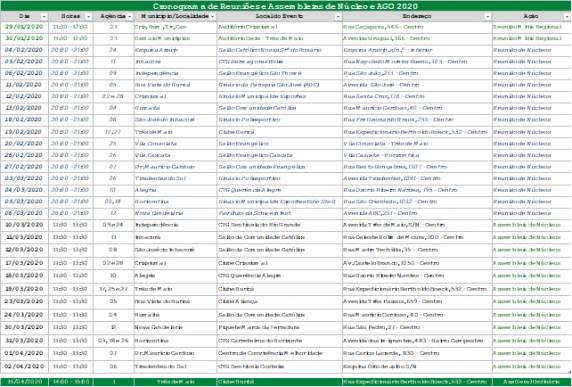The height and width of the screenshot is (387, 572).
Task: Click the date cell 03/03/2020
Action: 24,178
